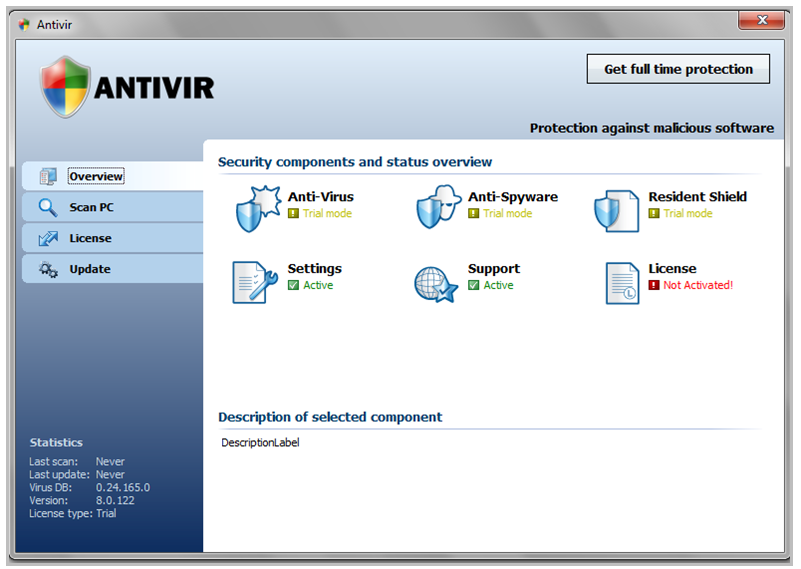Click 'Description of selected component' heading

[x=331, y=417]
